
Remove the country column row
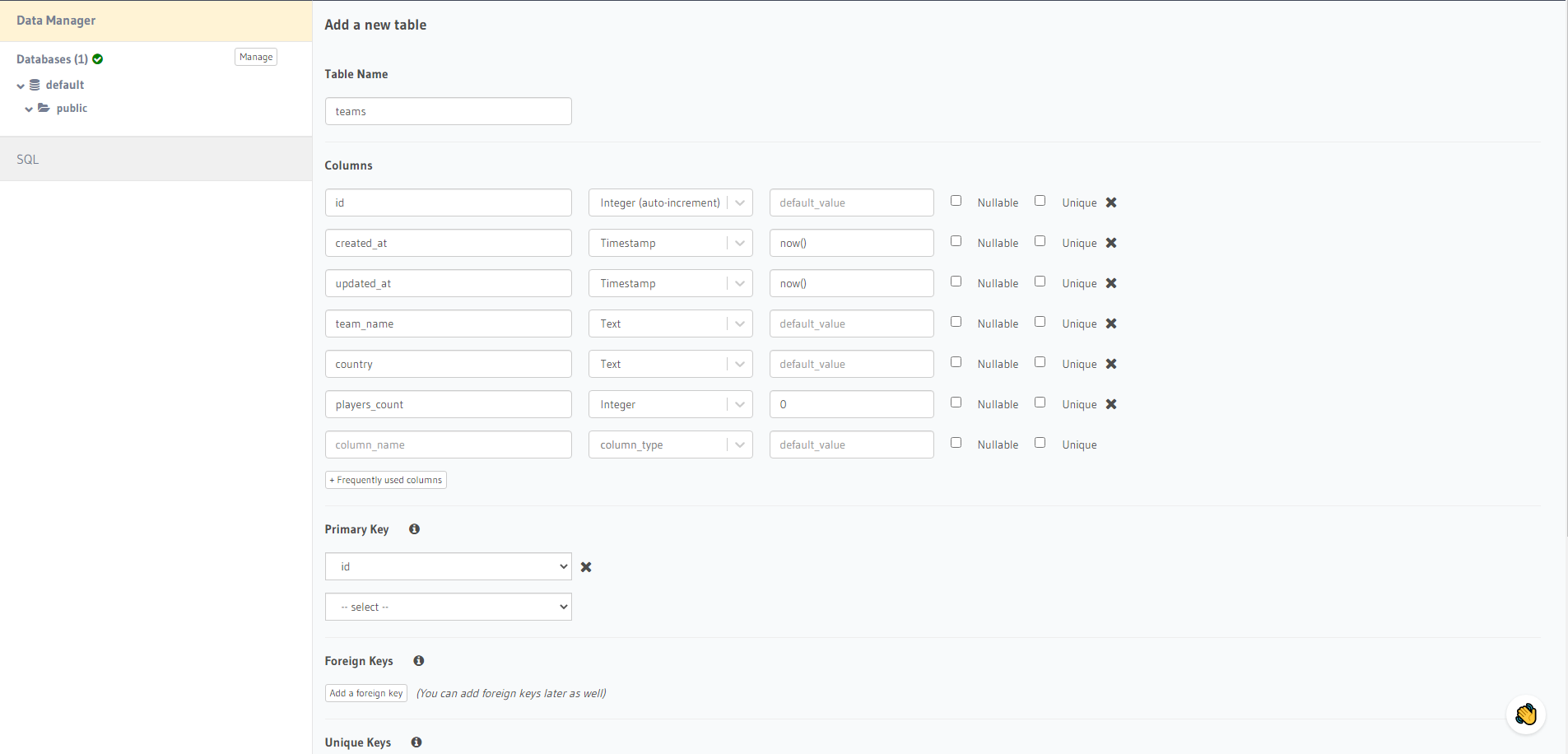(1111, 364)
